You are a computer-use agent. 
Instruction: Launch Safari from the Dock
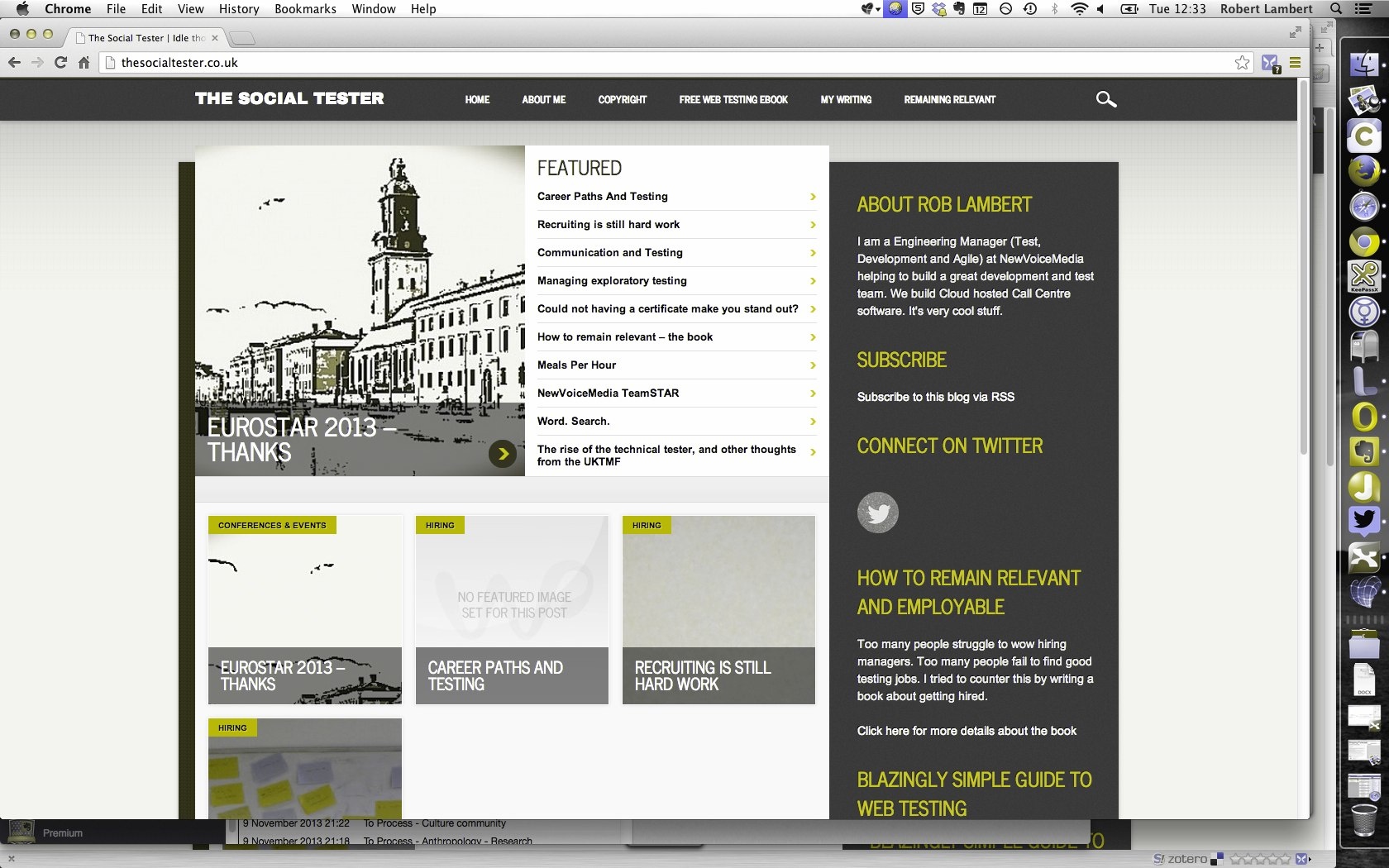tap(1364, 207)
